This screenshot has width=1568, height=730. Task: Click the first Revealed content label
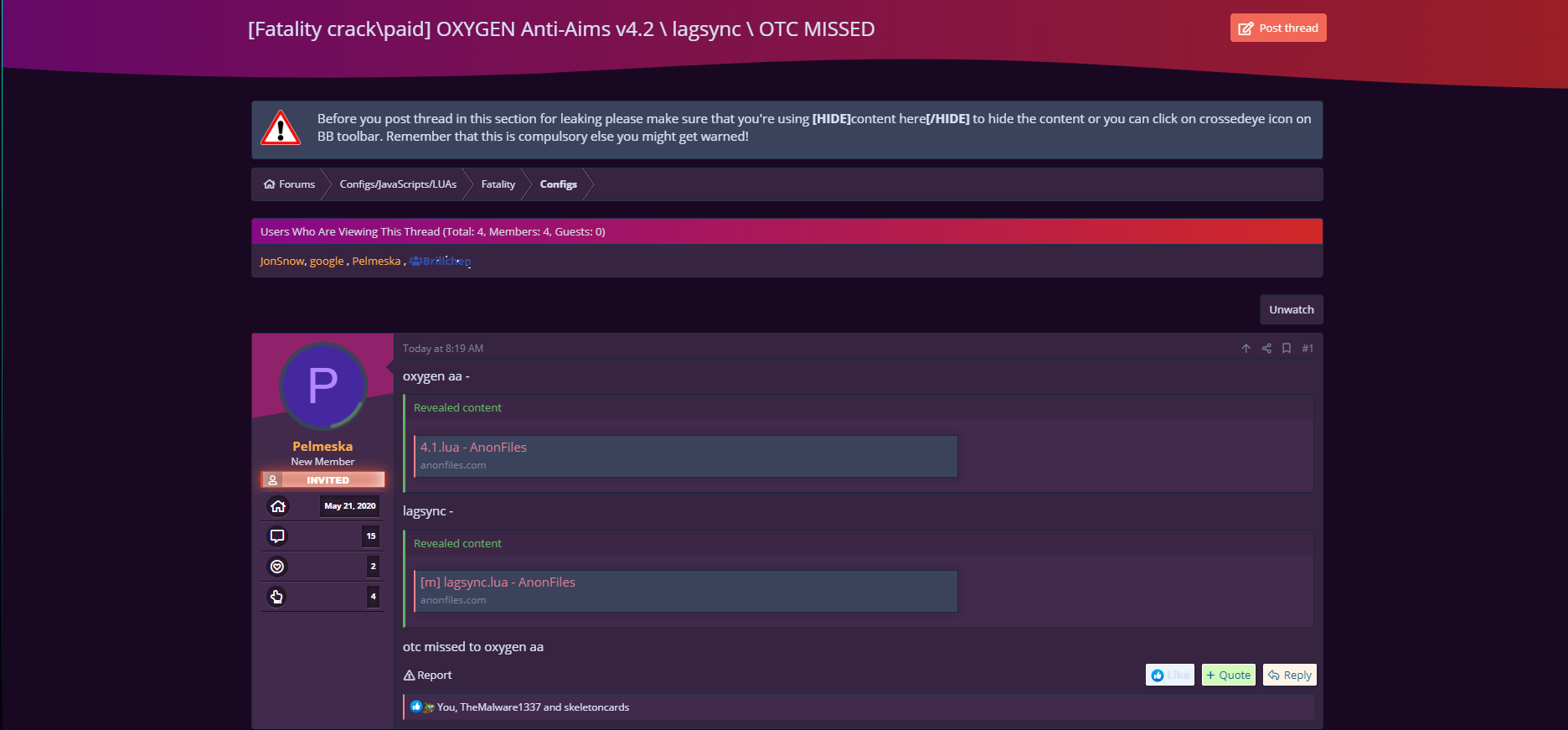[457, 408]
